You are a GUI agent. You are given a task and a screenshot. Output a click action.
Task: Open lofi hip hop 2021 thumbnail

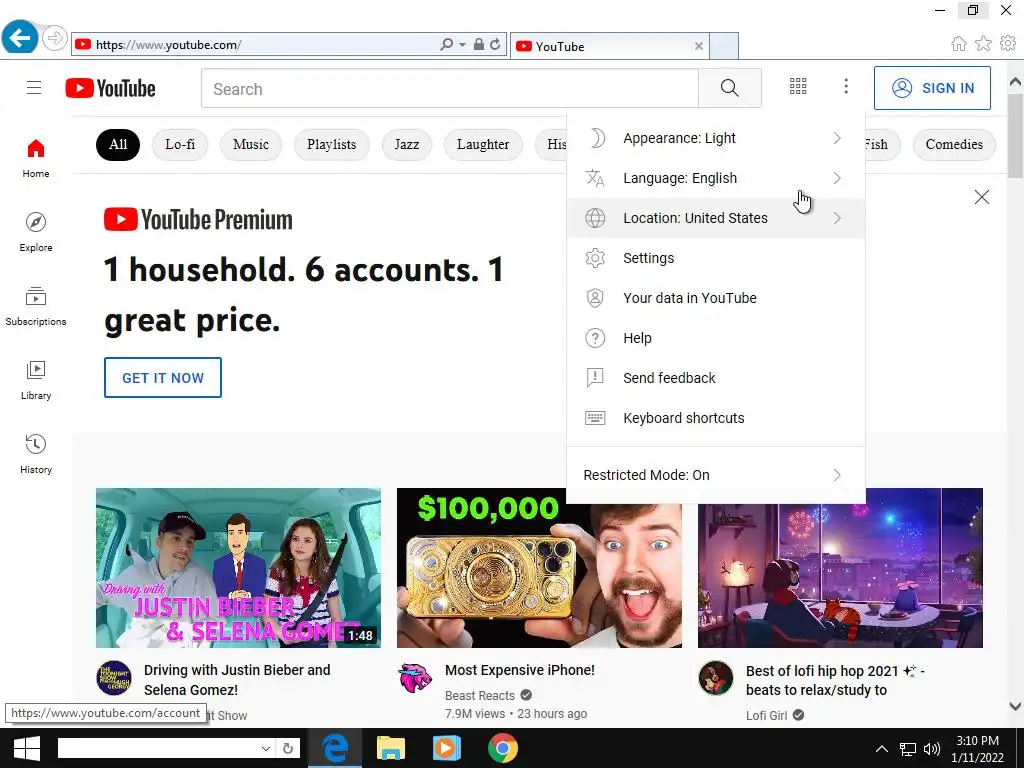coord(840,568)
